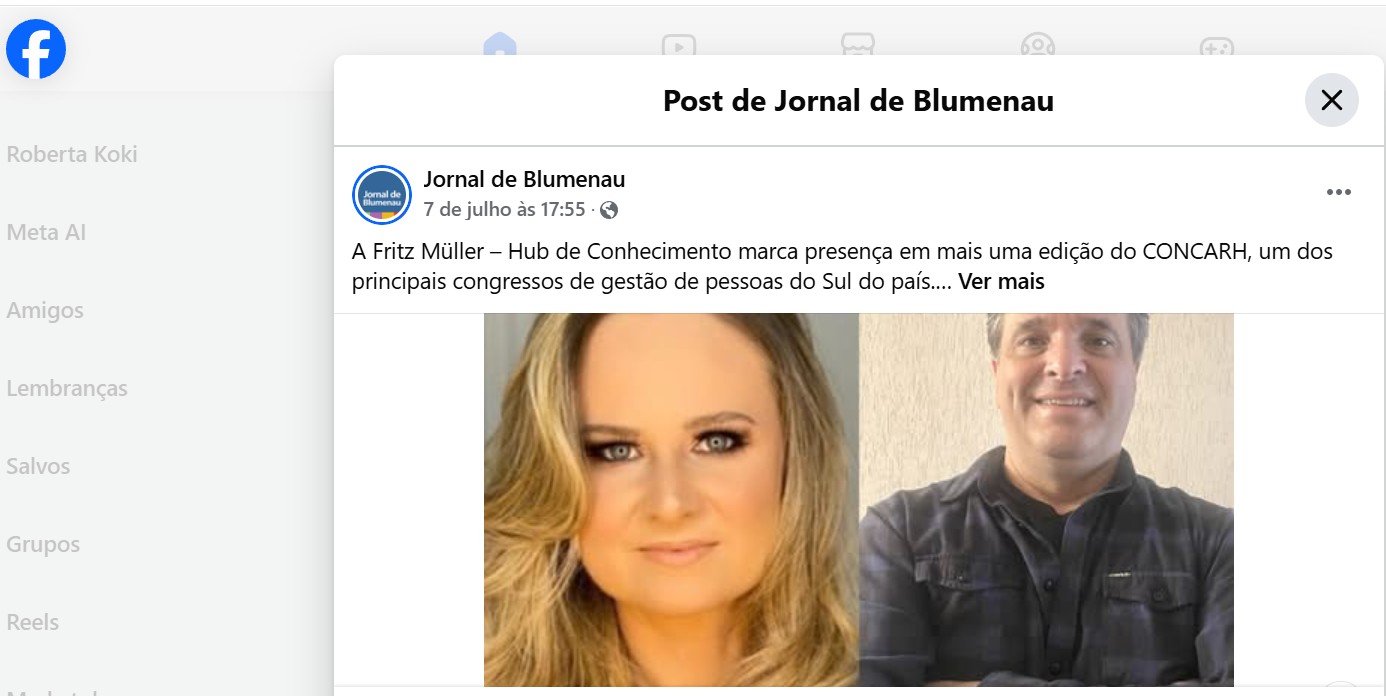Close the post dialog with X

[1332, 100]
